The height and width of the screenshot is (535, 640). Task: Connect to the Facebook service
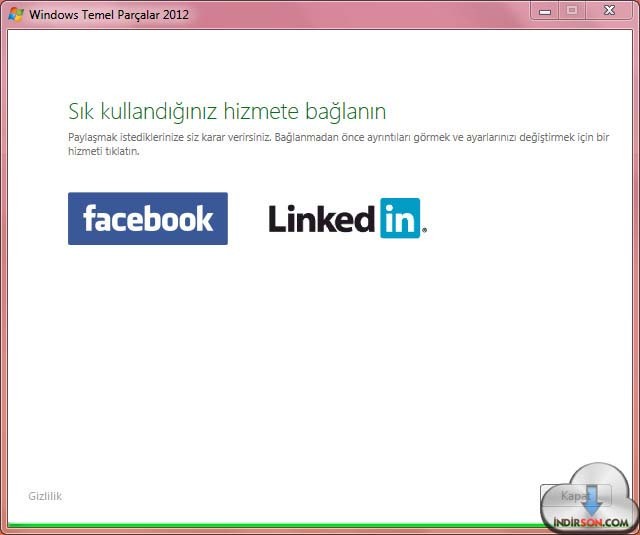(x=148, y=219)
